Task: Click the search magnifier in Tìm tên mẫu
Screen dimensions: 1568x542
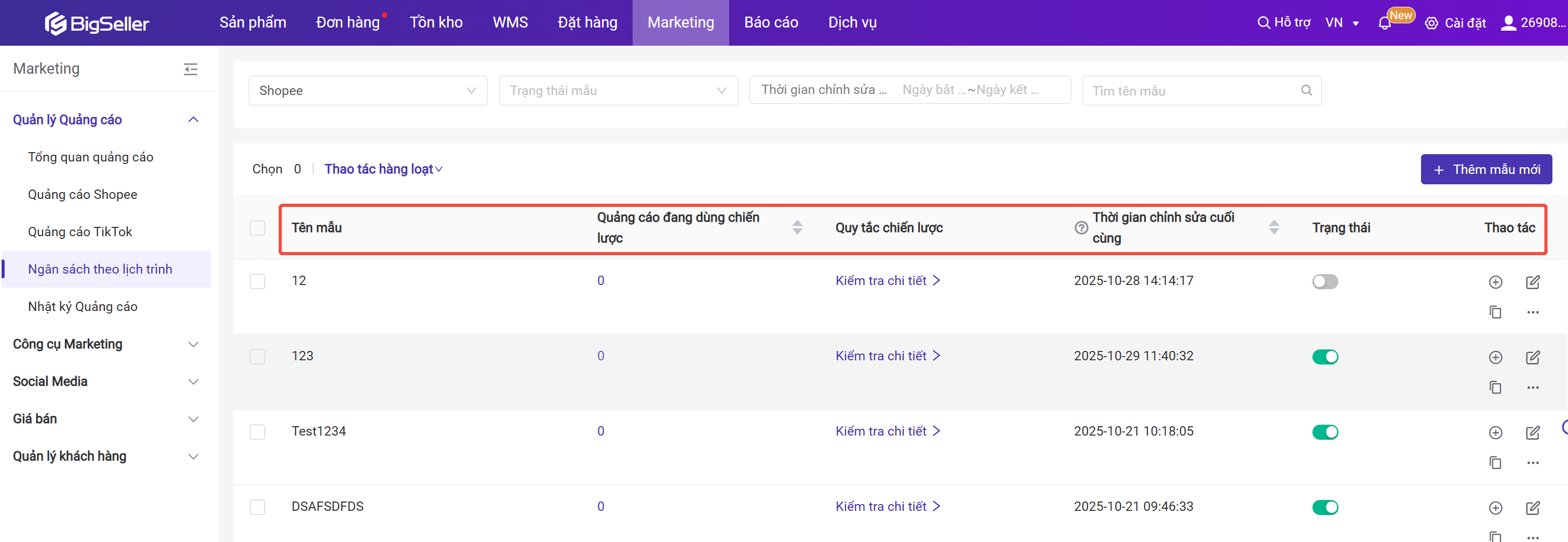Action: [1306, 91]
